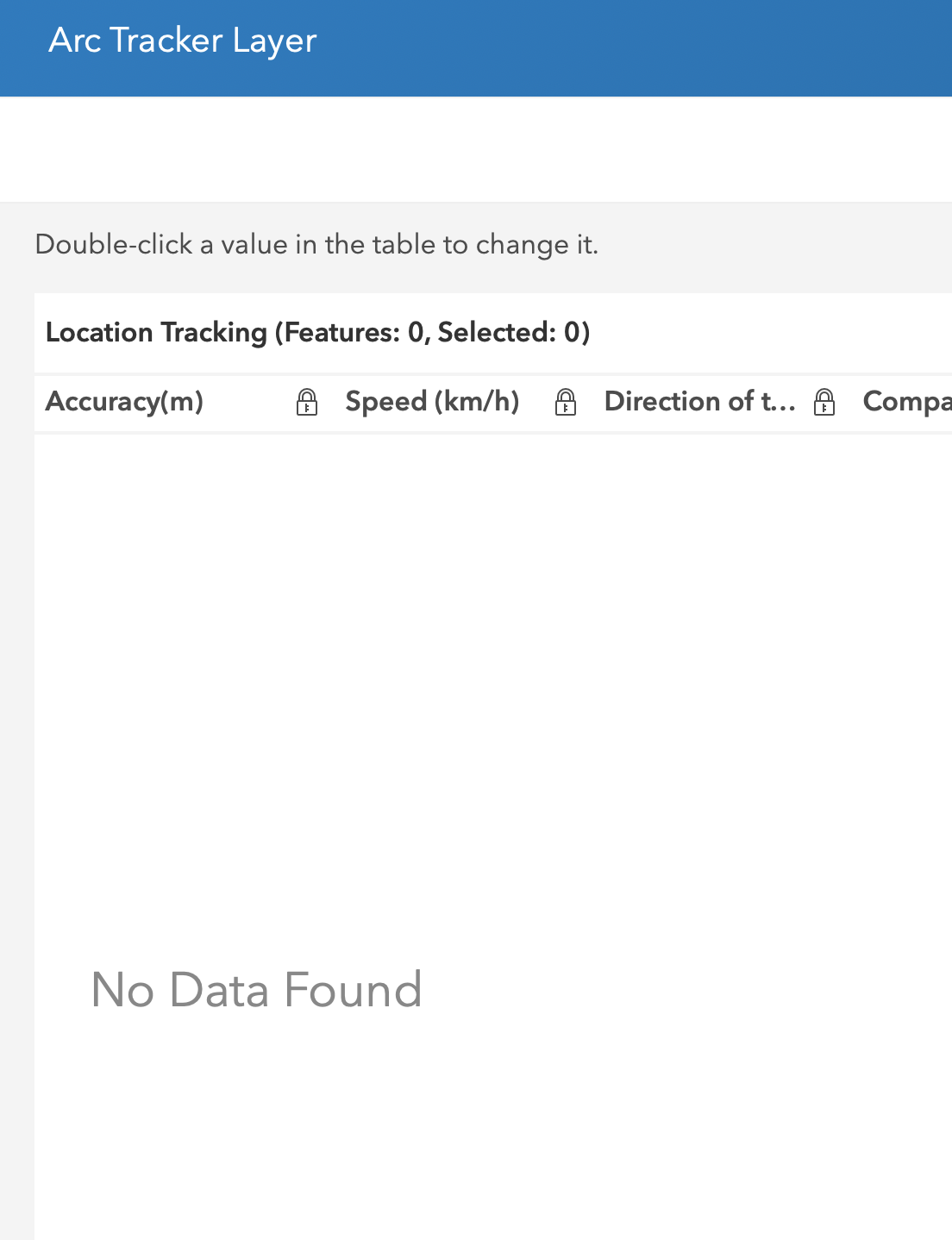Select the Direction of t... column header
The image size is (952, 1240).
(700, 402)
